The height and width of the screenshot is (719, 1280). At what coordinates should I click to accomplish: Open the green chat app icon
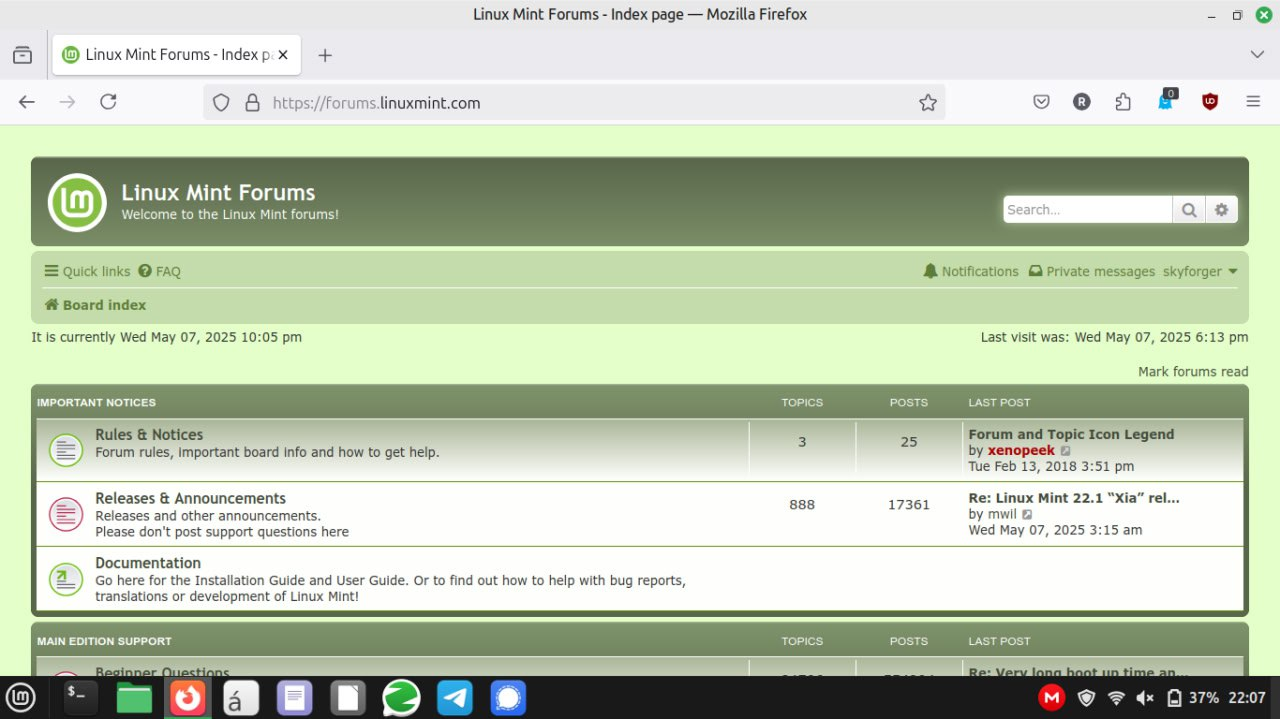pyautogui.click(x=401, y=697)
